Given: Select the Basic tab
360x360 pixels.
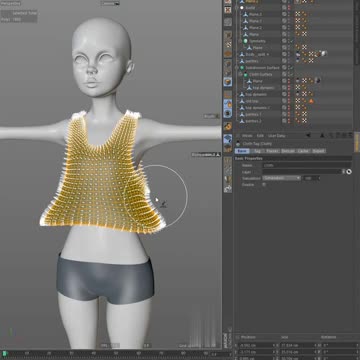Looking at the screenshot, I should click(x=242, y=151).
